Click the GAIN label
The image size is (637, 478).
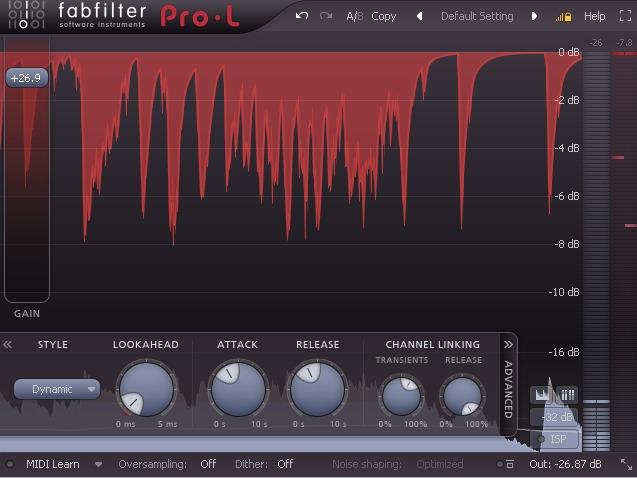click(x=27, y=314)
